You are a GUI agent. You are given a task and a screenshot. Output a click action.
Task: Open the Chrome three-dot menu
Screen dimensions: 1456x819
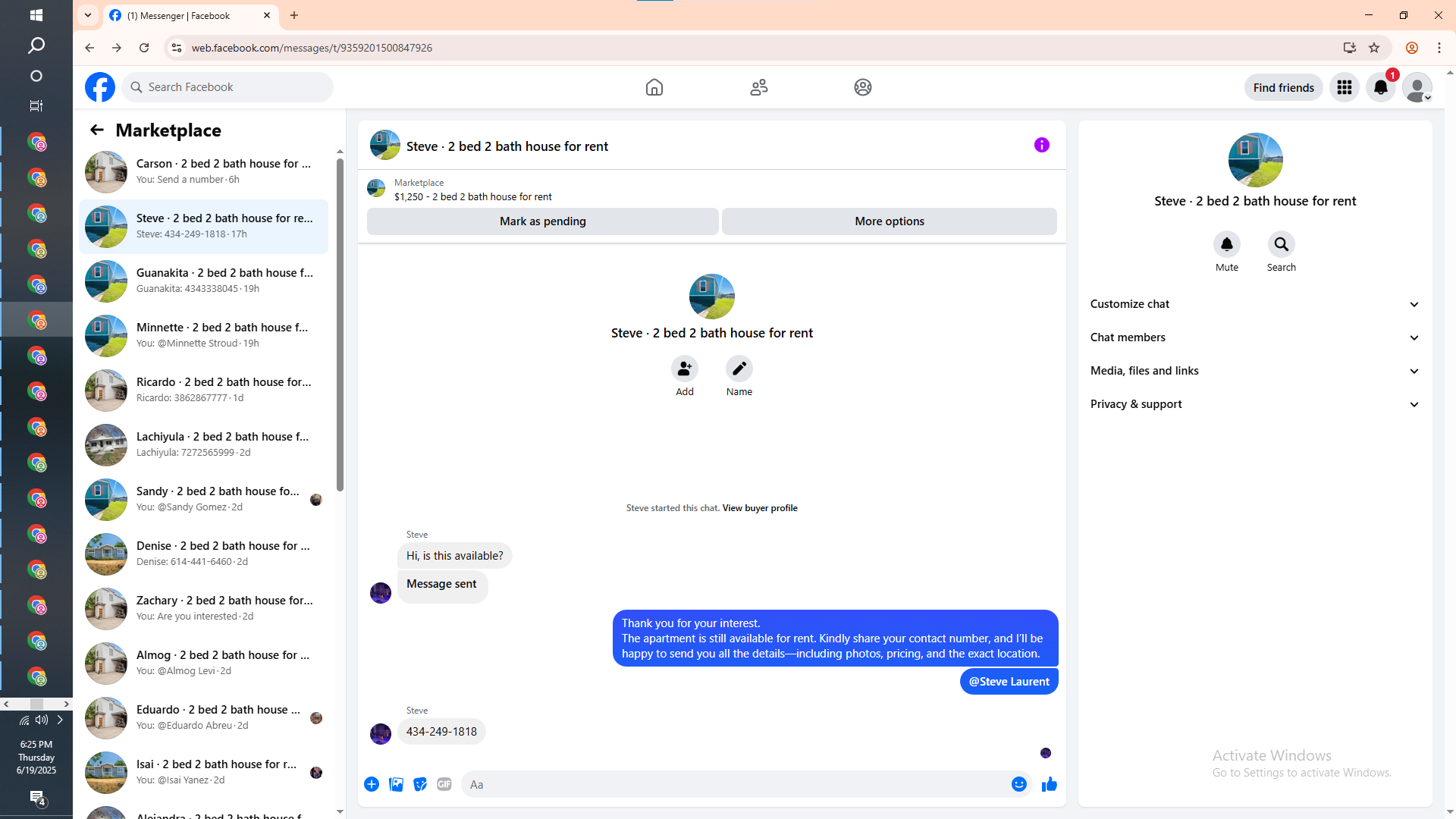pos(1439,48)
